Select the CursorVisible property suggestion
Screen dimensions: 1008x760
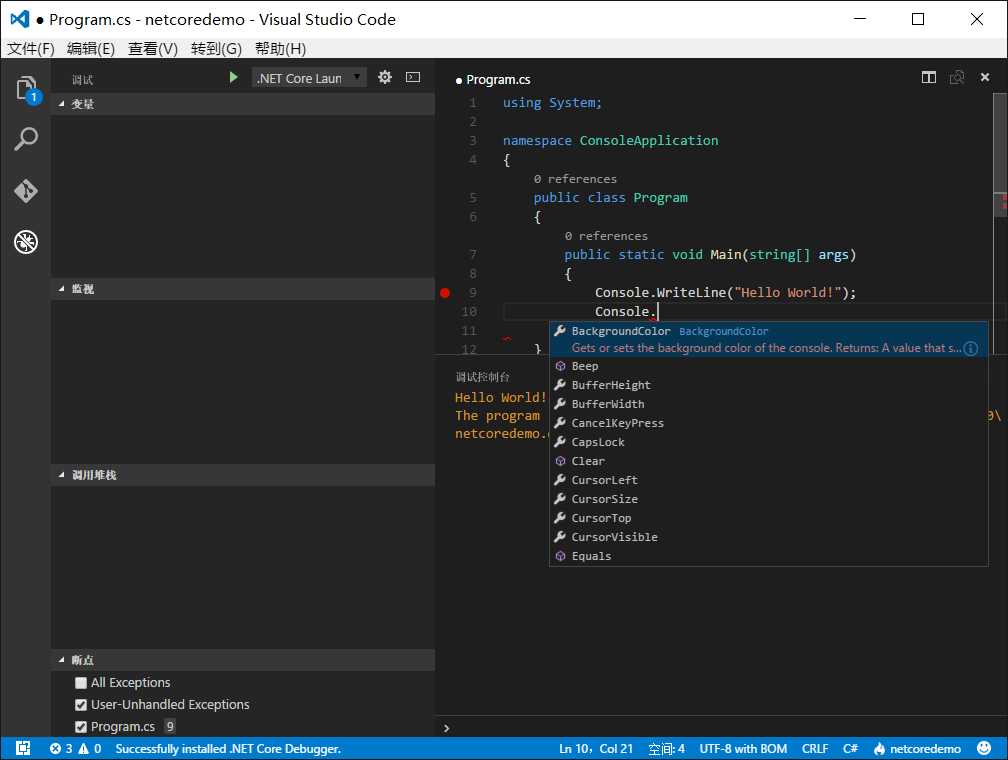[x=768, y=538]
